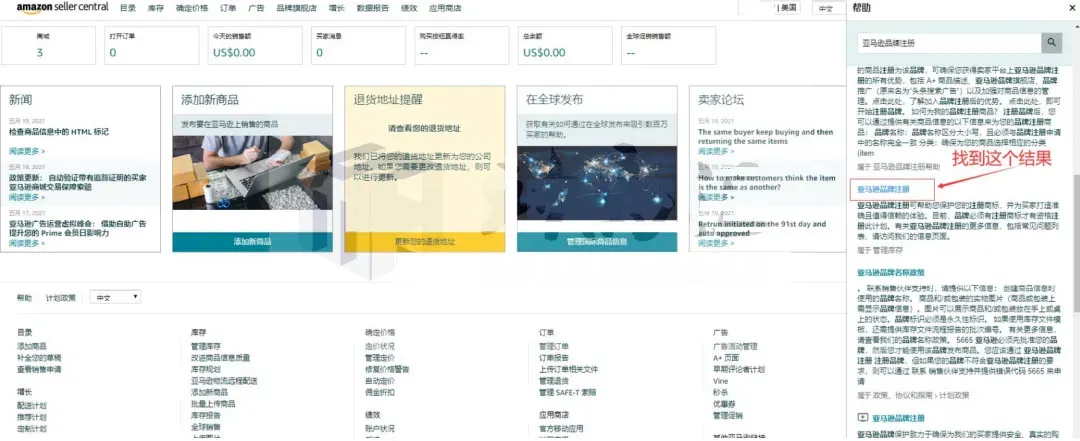Click the 管理 SAFE-T 索赔 footer link
The height and width of the screenshot is (441, 1080).
[568, 392]
